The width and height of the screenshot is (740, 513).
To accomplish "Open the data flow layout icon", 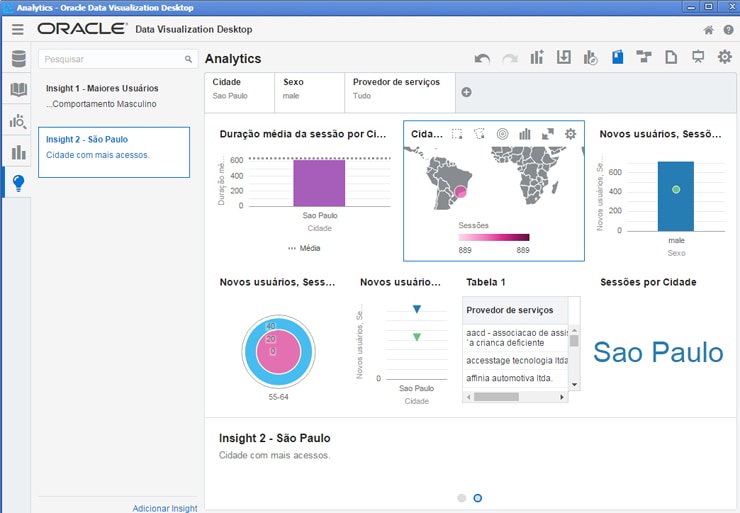I will coord(644,57).
